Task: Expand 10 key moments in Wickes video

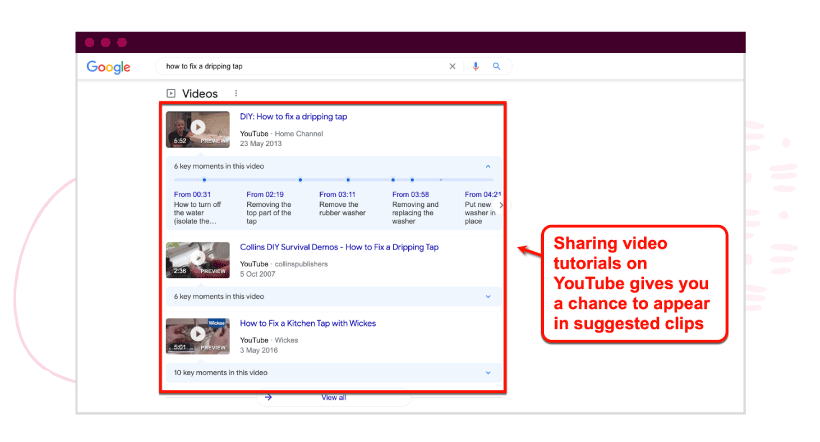Action: [x=488, y=372]
